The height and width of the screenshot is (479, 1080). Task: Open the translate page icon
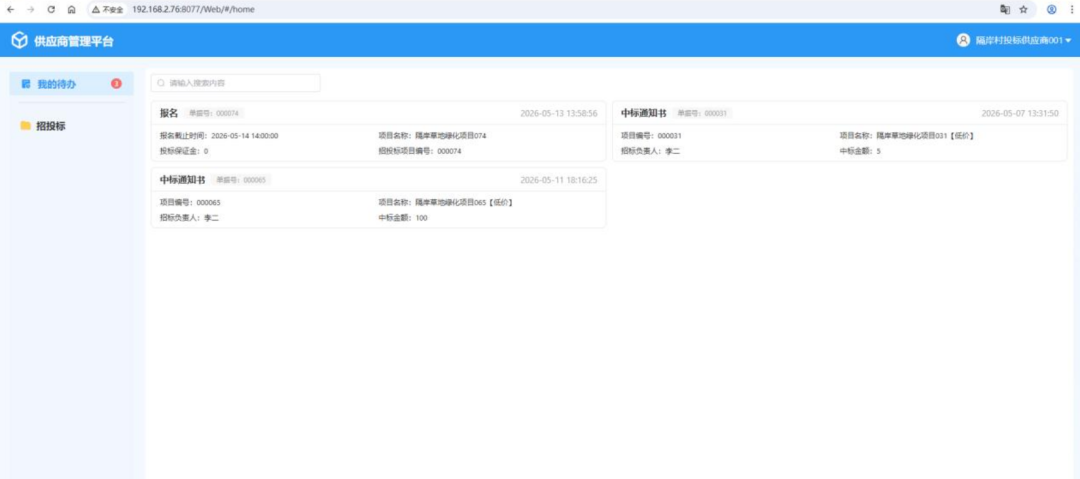1005,10
